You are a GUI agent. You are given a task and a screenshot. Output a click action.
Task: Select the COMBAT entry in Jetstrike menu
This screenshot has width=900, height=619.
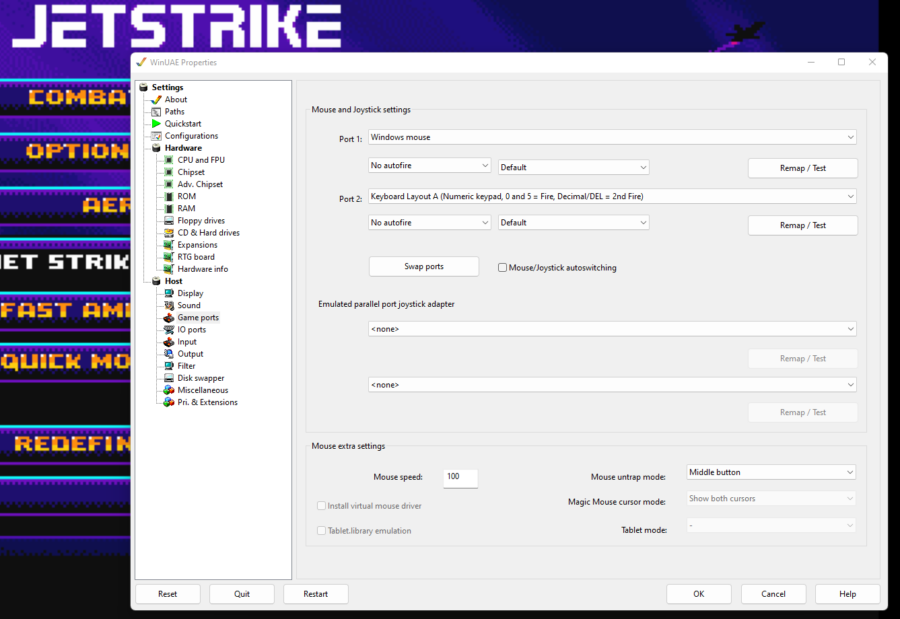click(x=79, y=97)
